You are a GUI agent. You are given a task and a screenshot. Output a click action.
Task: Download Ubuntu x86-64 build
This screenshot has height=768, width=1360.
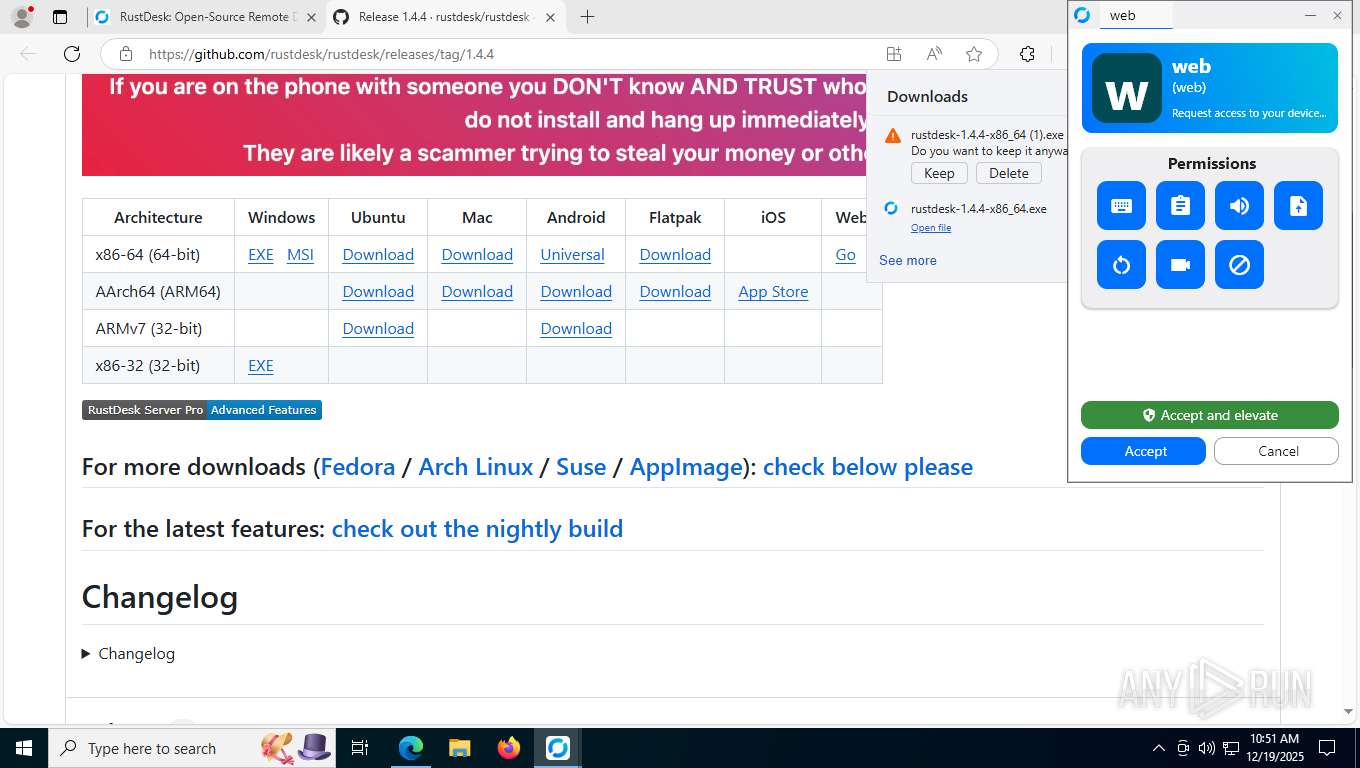point(378,255)
